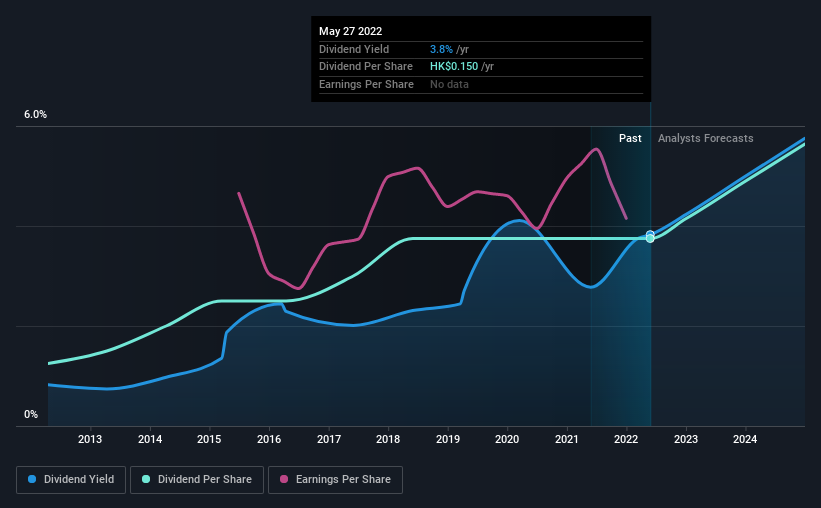The height and width of the screenshot is (508, 821).
Task: Click the highlighted data point marker on the chart
Action: (650, 236)
